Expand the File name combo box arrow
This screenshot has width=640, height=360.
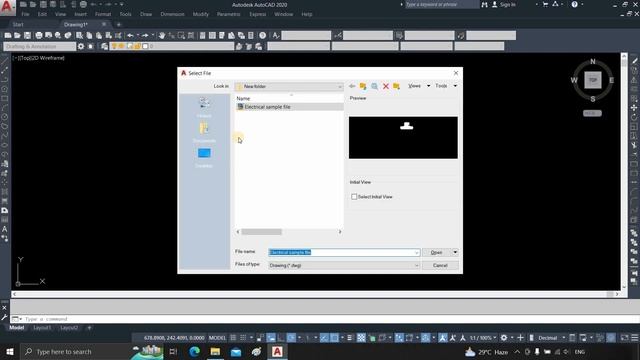coord(416,253)
